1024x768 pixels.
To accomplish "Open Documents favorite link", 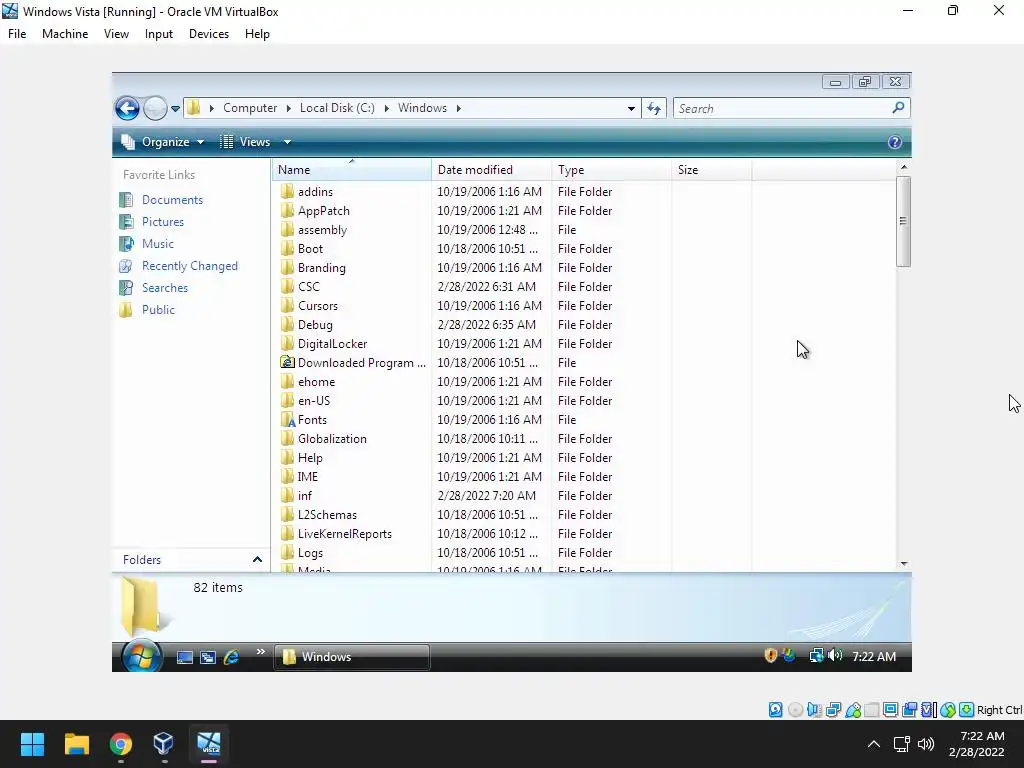I will coord(172,200).
